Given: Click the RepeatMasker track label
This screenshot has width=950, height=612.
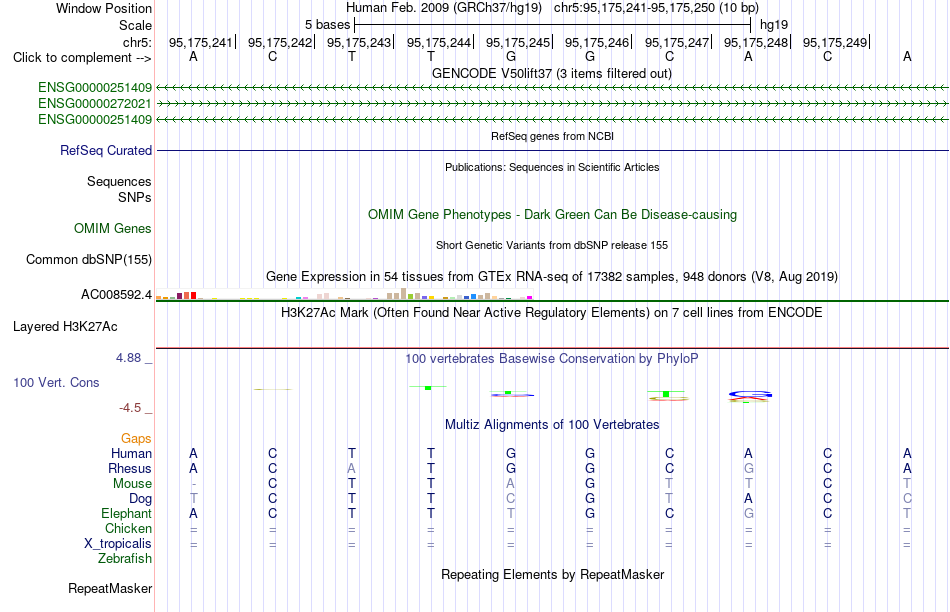Looking at the screenshot, I should point(110,588).
